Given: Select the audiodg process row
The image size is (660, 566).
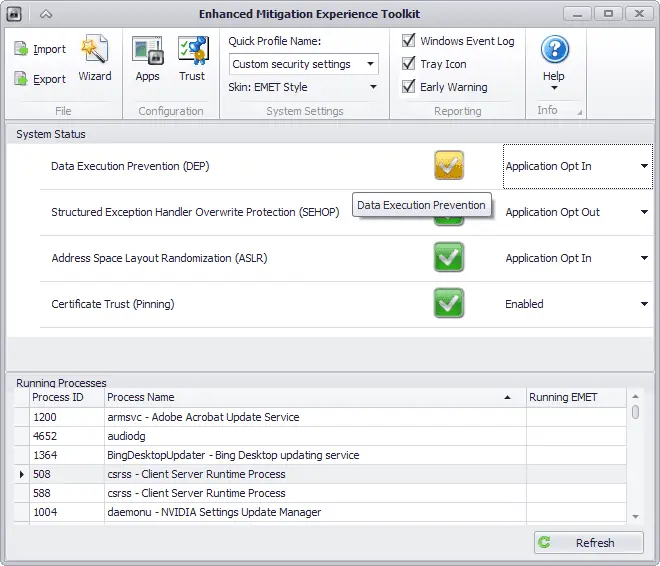Looking at the screenshot, I should (315, 436).
